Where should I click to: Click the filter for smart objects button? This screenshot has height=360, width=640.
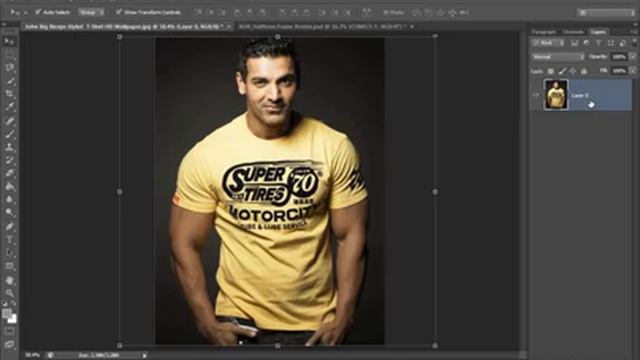pos(622,43)
